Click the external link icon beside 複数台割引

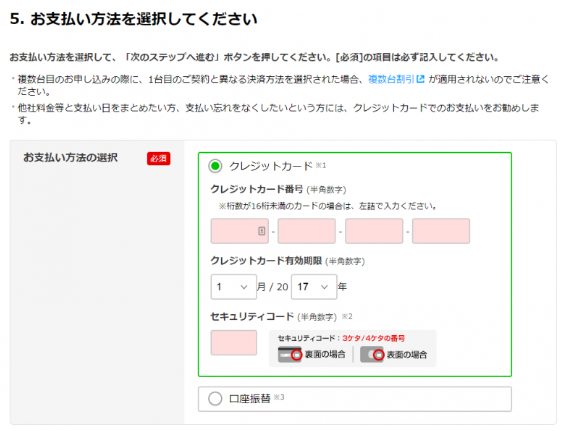pyautogui.click(x=420, y=79)
